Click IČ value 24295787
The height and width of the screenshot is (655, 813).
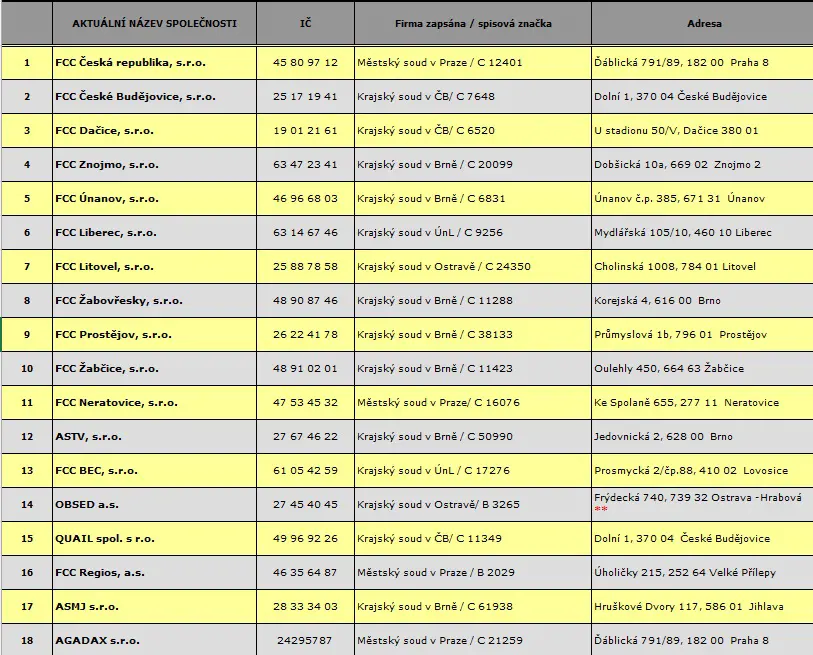(x=304, y=640)
